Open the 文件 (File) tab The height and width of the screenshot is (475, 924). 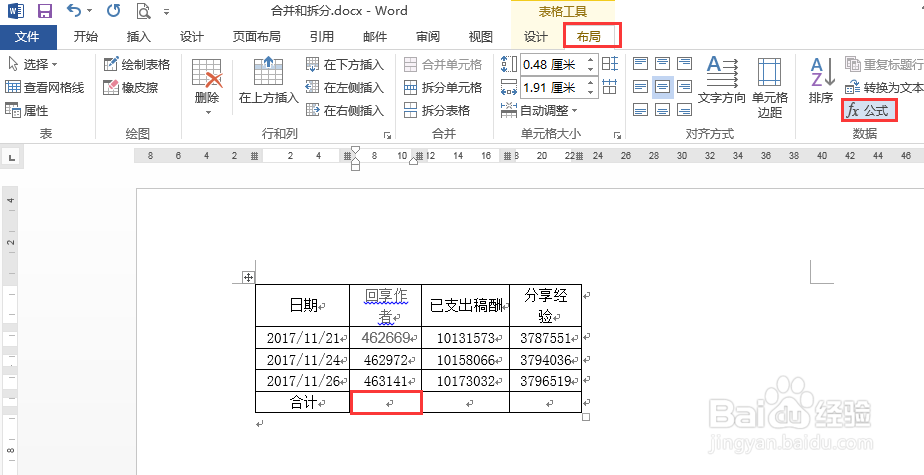tap(27, 37)
